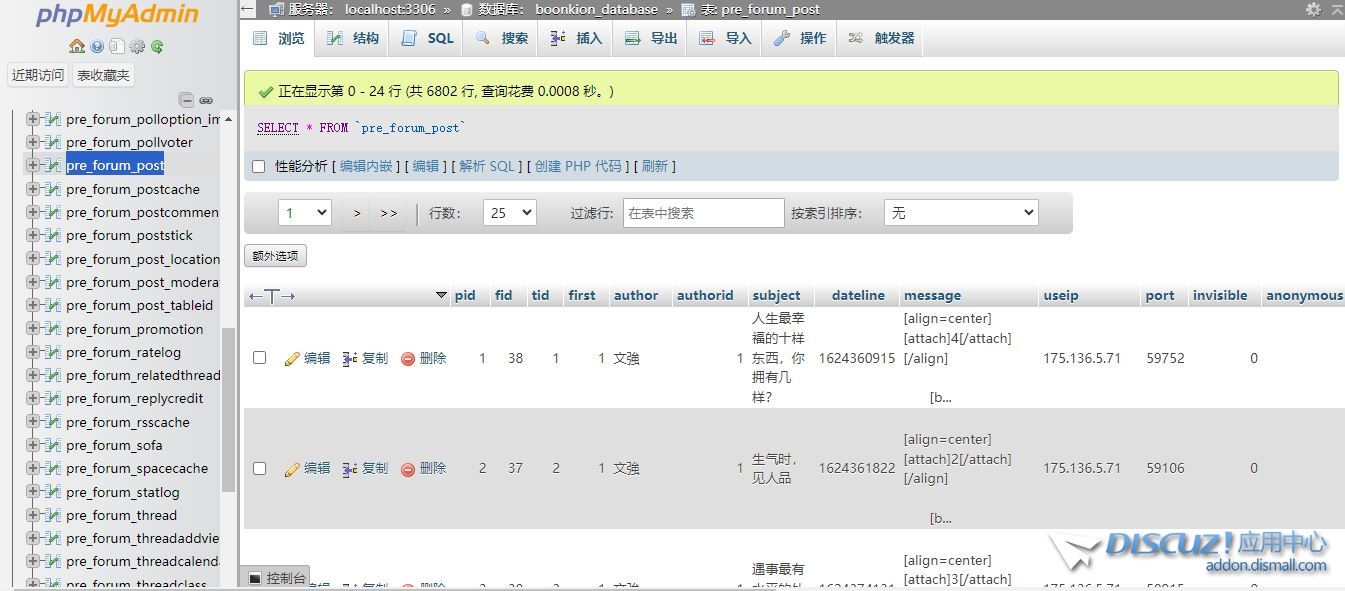Click the phpMyAdmin home icon
1345x591 pixels.
[x=77, y=46]
